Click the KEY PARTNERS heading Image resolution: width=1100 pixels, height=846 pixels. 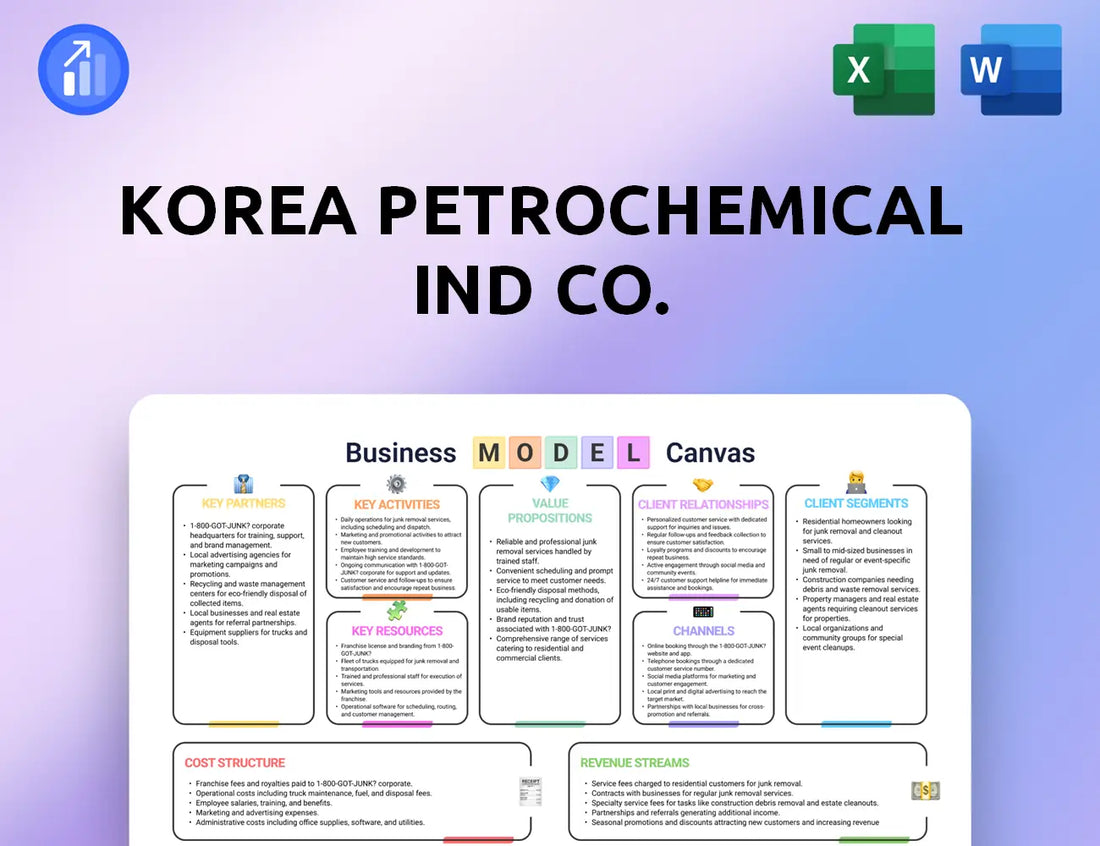pos(243,503)
